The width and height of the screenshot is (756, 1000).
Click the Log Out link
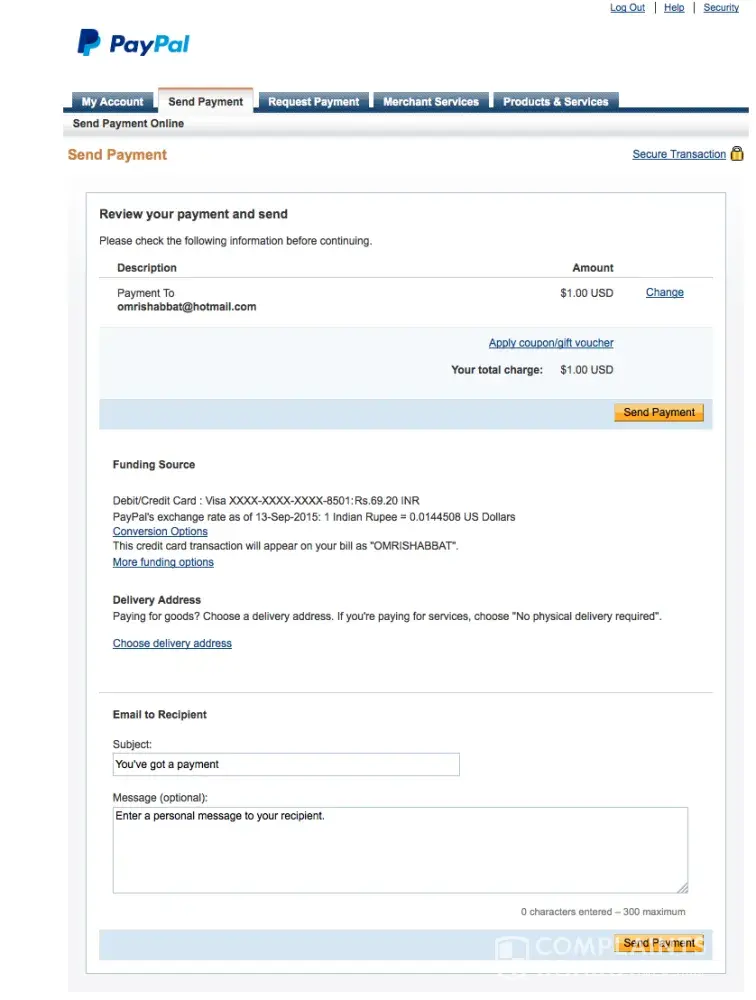pyautogui.click(x=627, y=8)
